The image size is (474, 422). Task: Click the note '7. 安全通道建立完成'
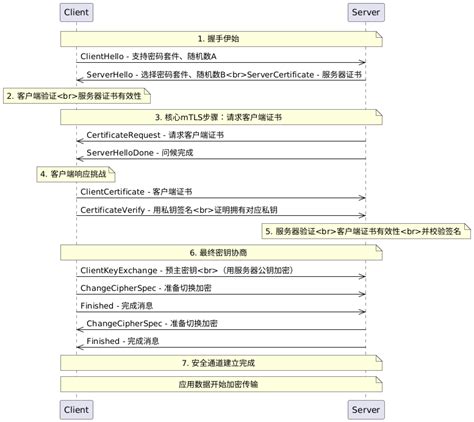tap(221, 363)
